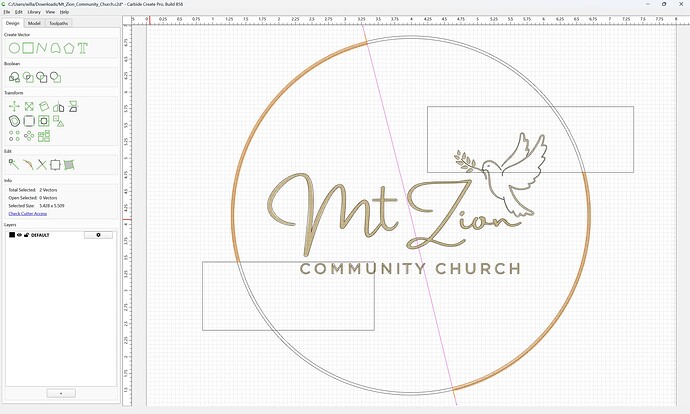Select the Rectangle vector tool
690x414 pixels.
click(28, 48)
